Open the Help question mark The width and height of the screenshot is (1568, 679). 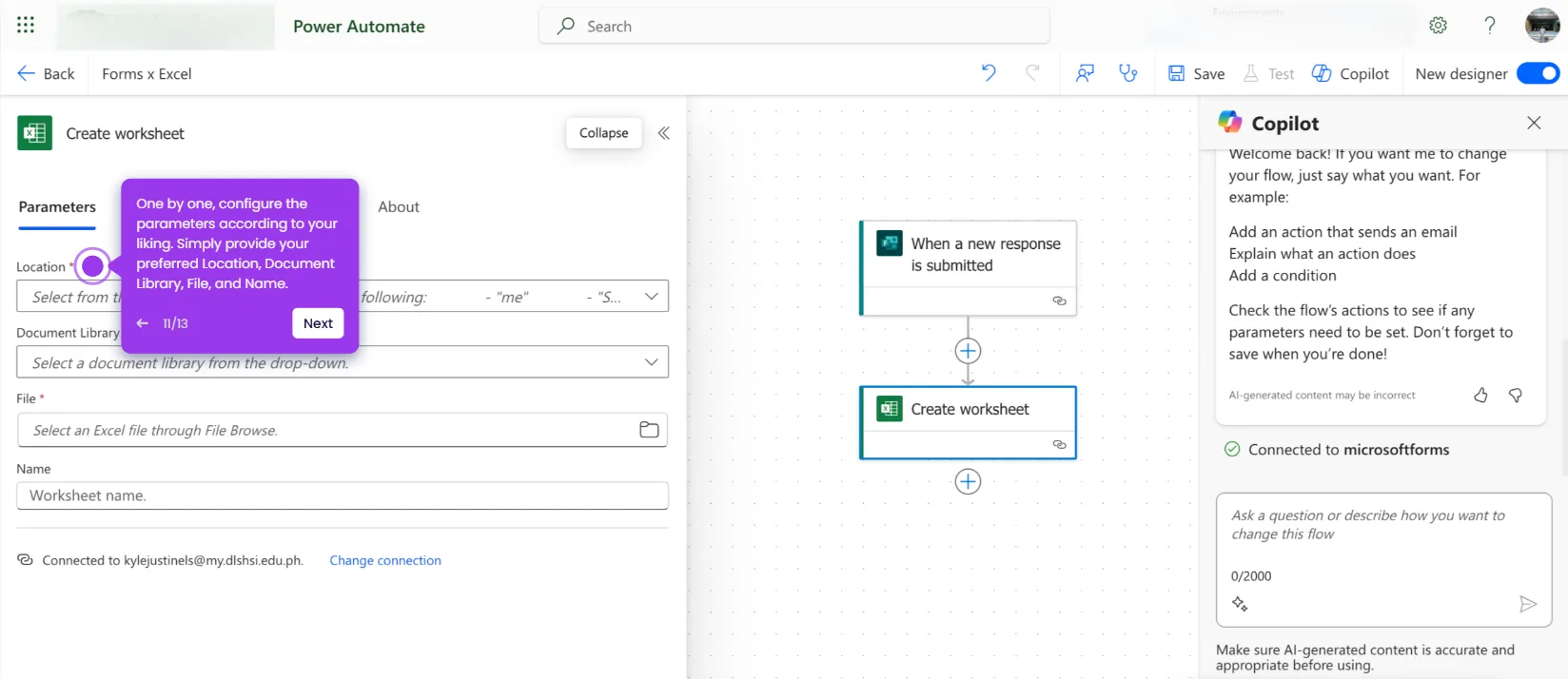point(1490,26)
